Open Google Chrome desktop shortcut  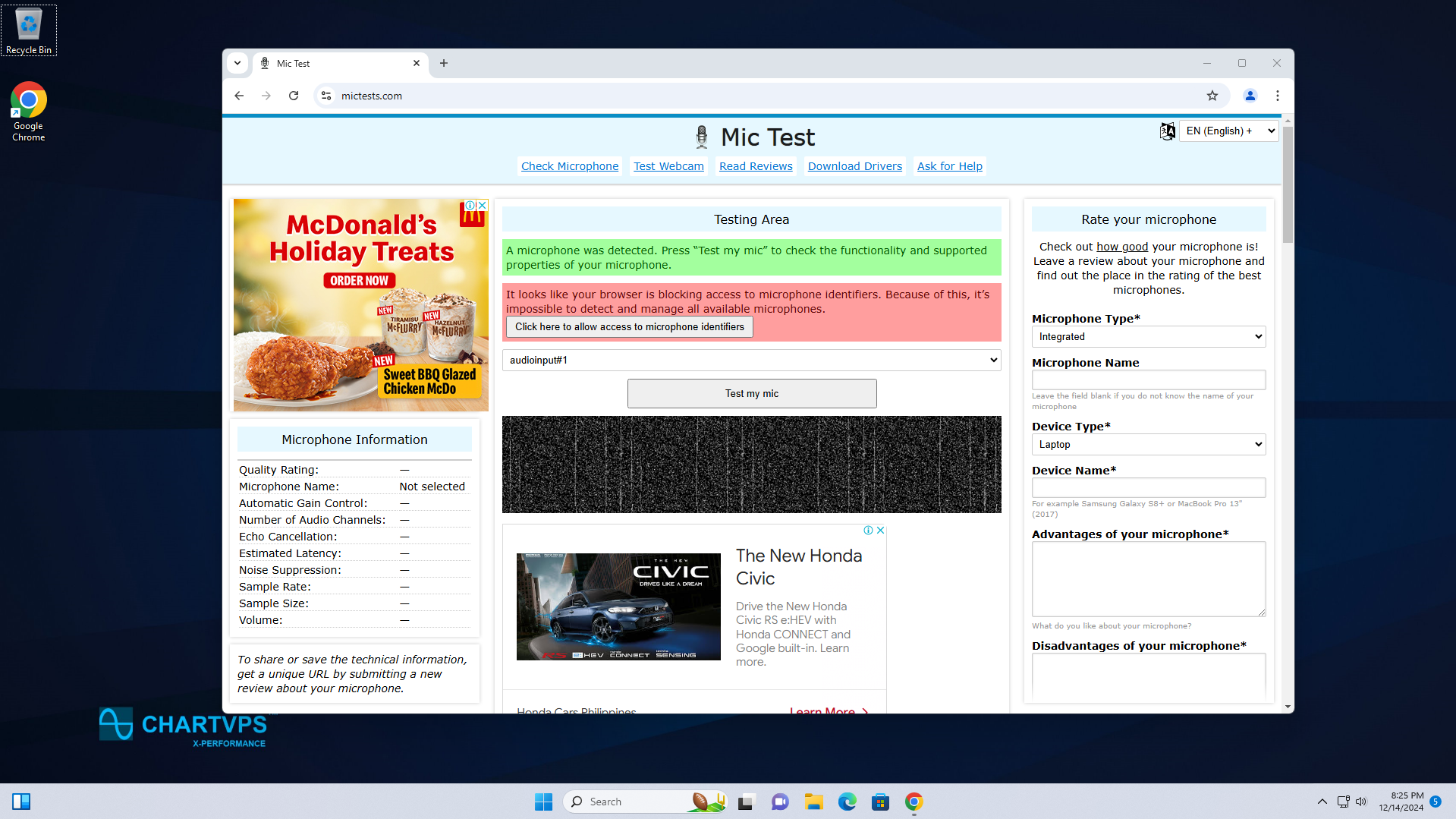[28, 112]
